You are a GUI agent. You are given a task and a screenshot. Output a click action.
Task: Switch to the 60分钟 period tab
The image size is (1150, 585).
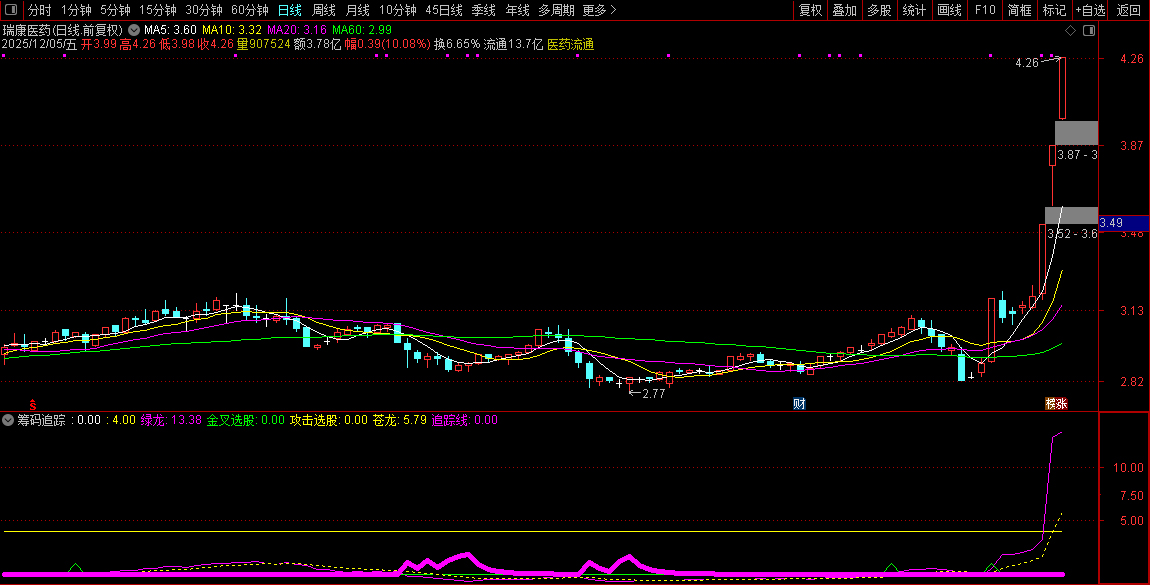click(250, 10)
